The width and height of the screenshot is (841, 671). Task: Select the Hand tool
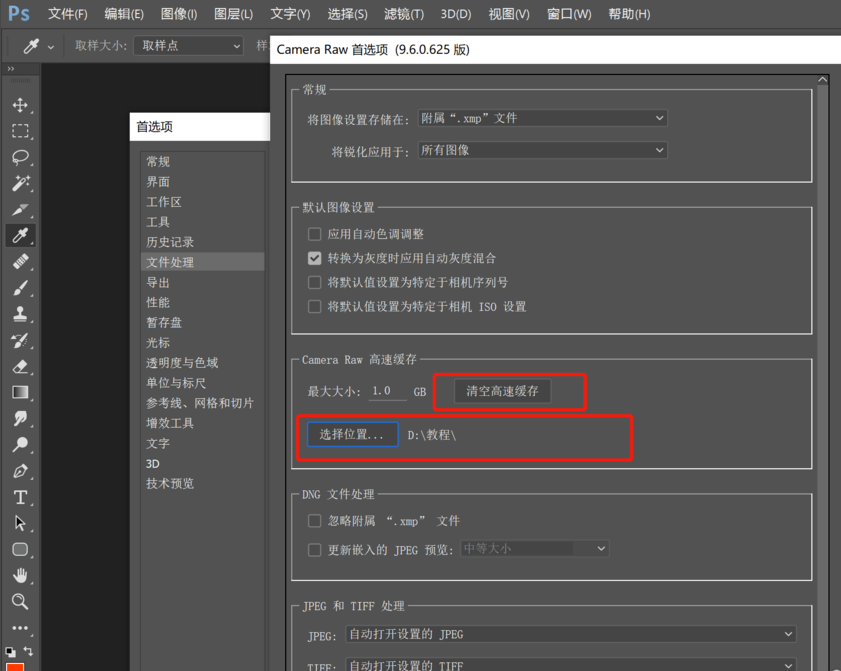(x=20, y=575)
